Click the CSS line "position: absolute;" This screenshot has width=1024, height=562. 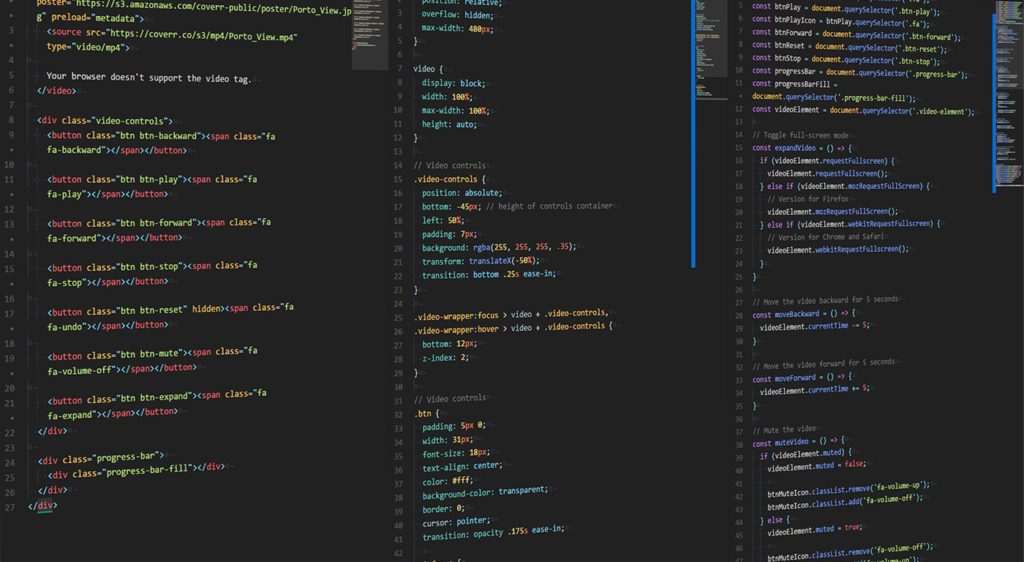pos(462,193)
